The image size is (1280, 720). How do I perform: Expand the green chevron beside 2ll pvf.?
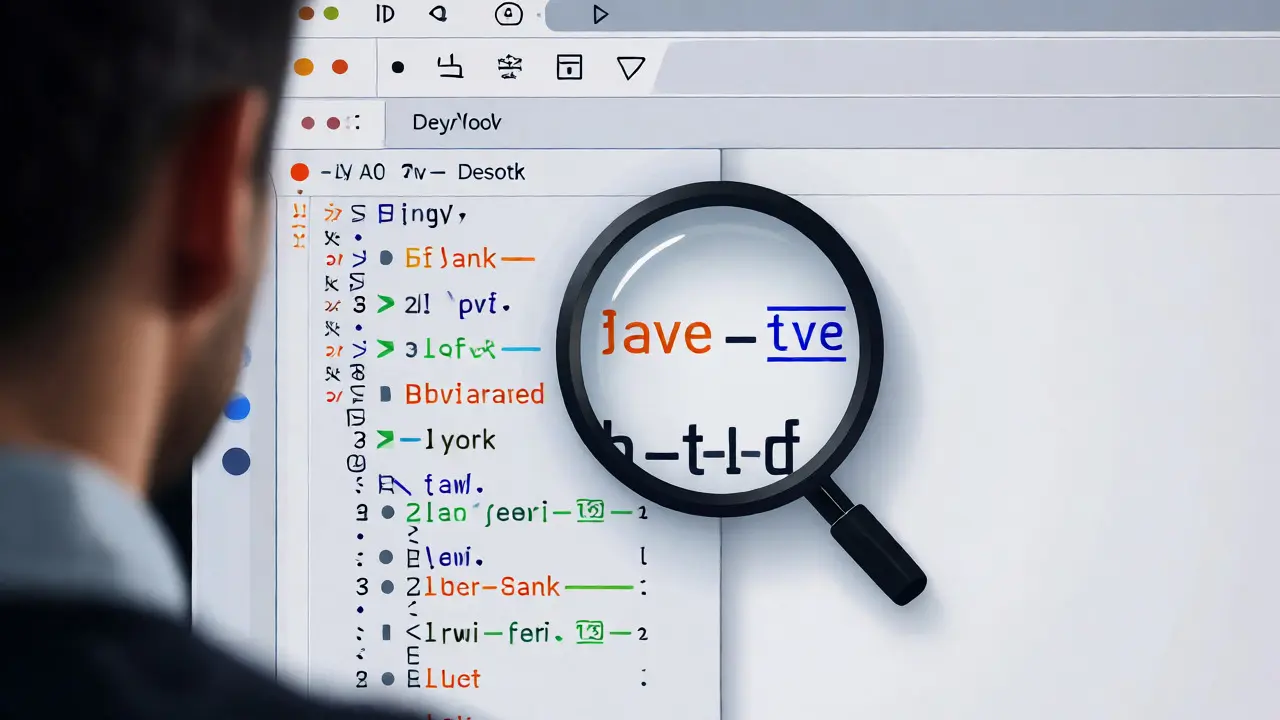click(x=385, y=305)
